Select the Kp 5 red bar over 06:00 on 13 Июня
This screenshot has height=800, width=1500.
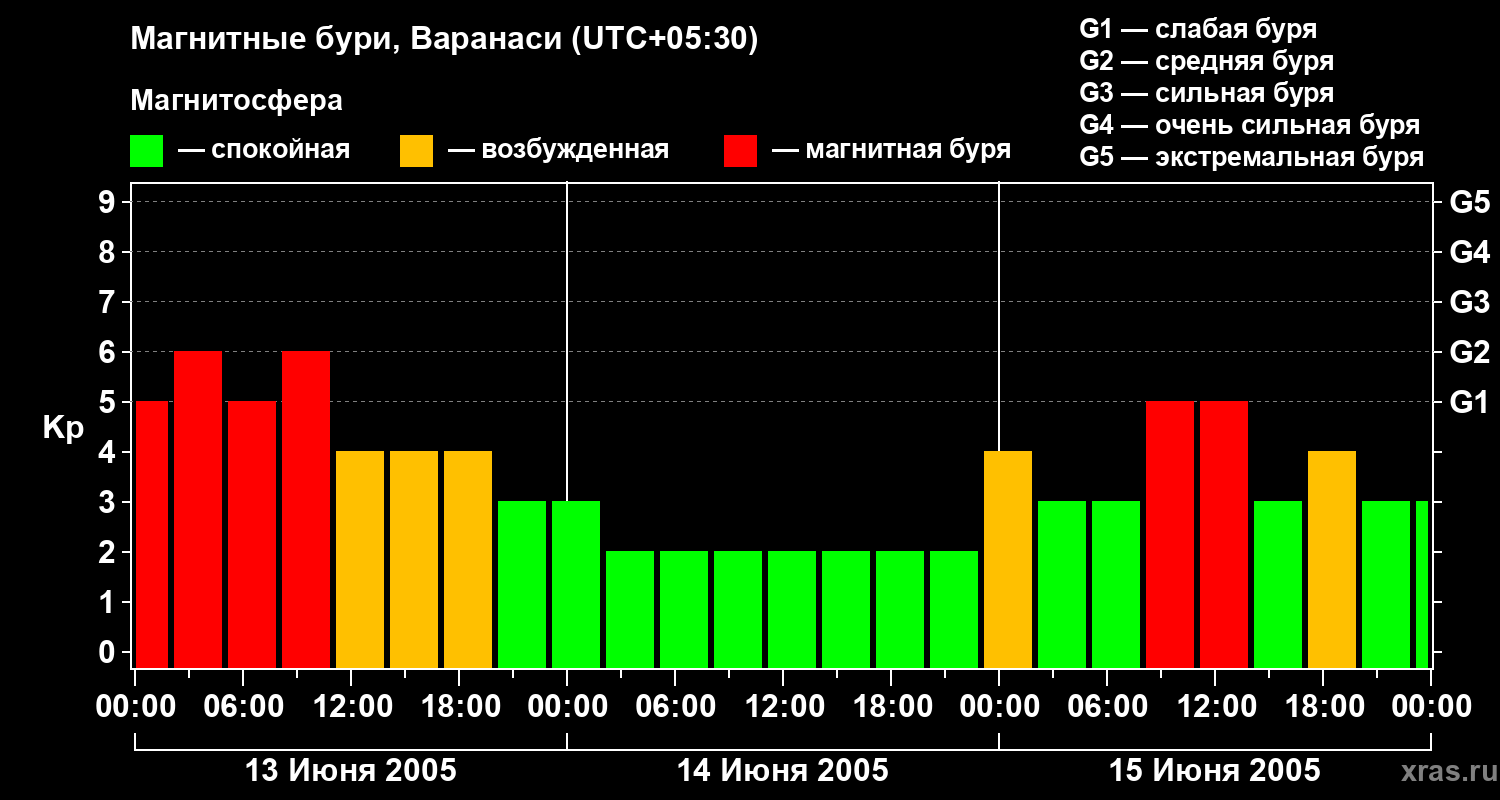point(252,535)
